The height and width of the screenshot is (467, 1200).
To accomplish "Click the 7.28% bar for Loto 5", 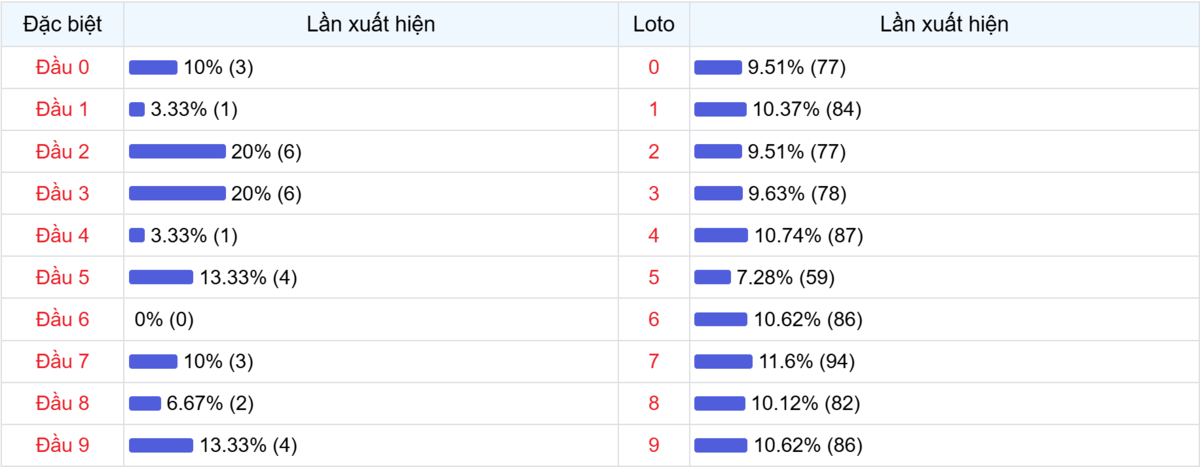I will [712, 278].
